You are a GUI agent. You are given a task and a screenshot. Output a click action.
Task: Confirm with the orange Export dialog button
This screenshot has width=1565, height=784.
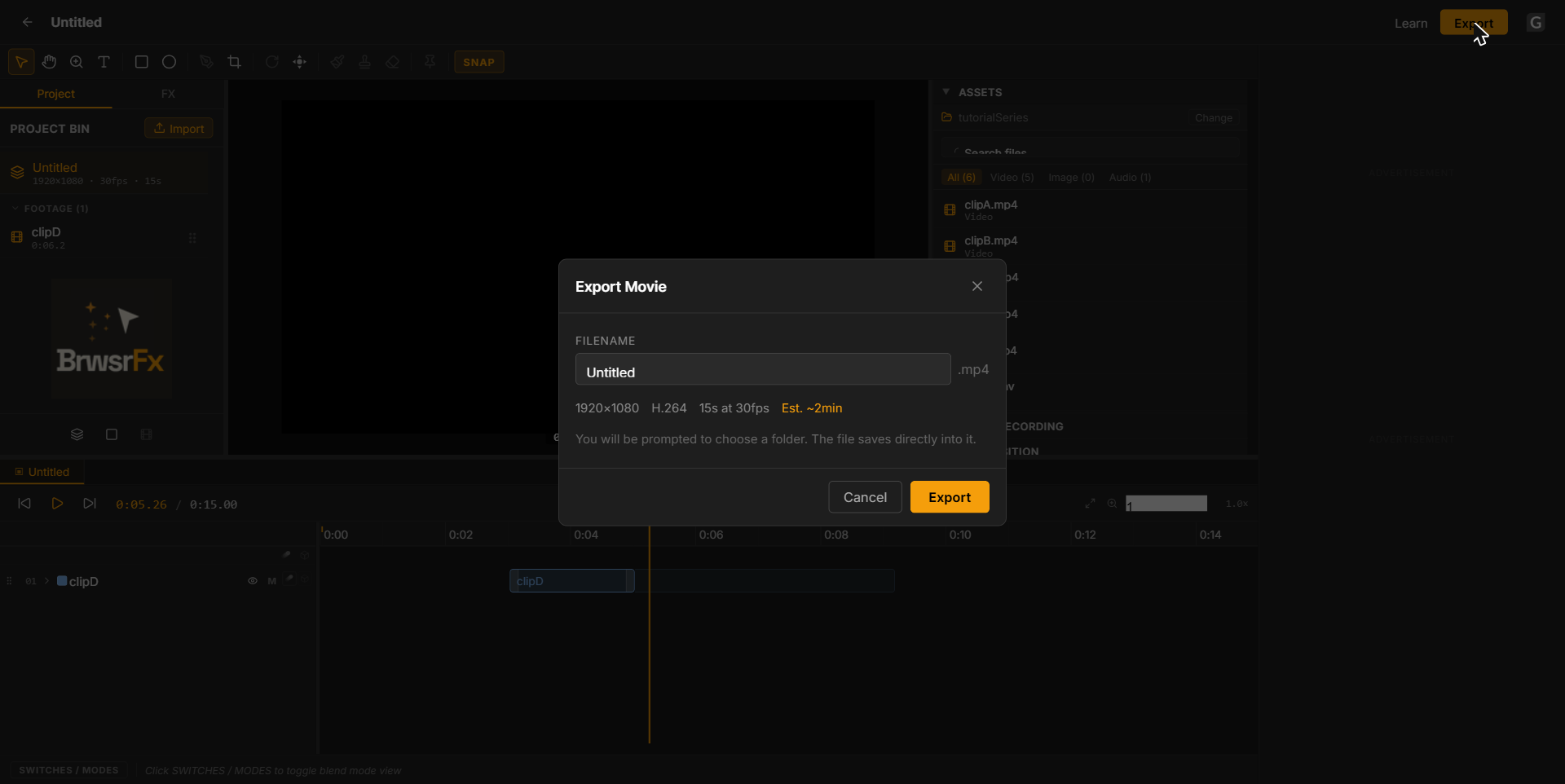click(950, 497)
